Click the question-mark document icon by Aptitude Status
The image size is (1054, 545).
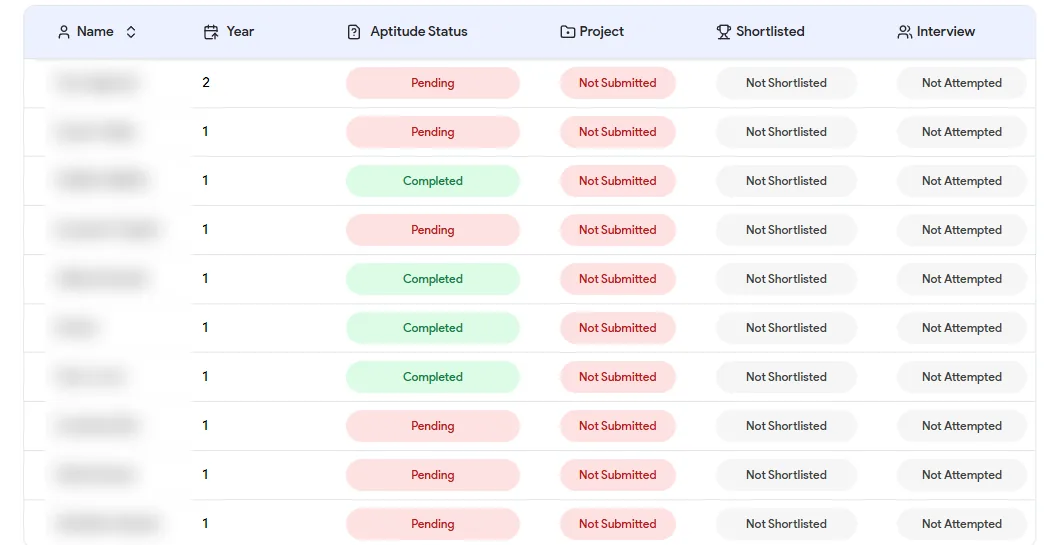click(354, 32)
